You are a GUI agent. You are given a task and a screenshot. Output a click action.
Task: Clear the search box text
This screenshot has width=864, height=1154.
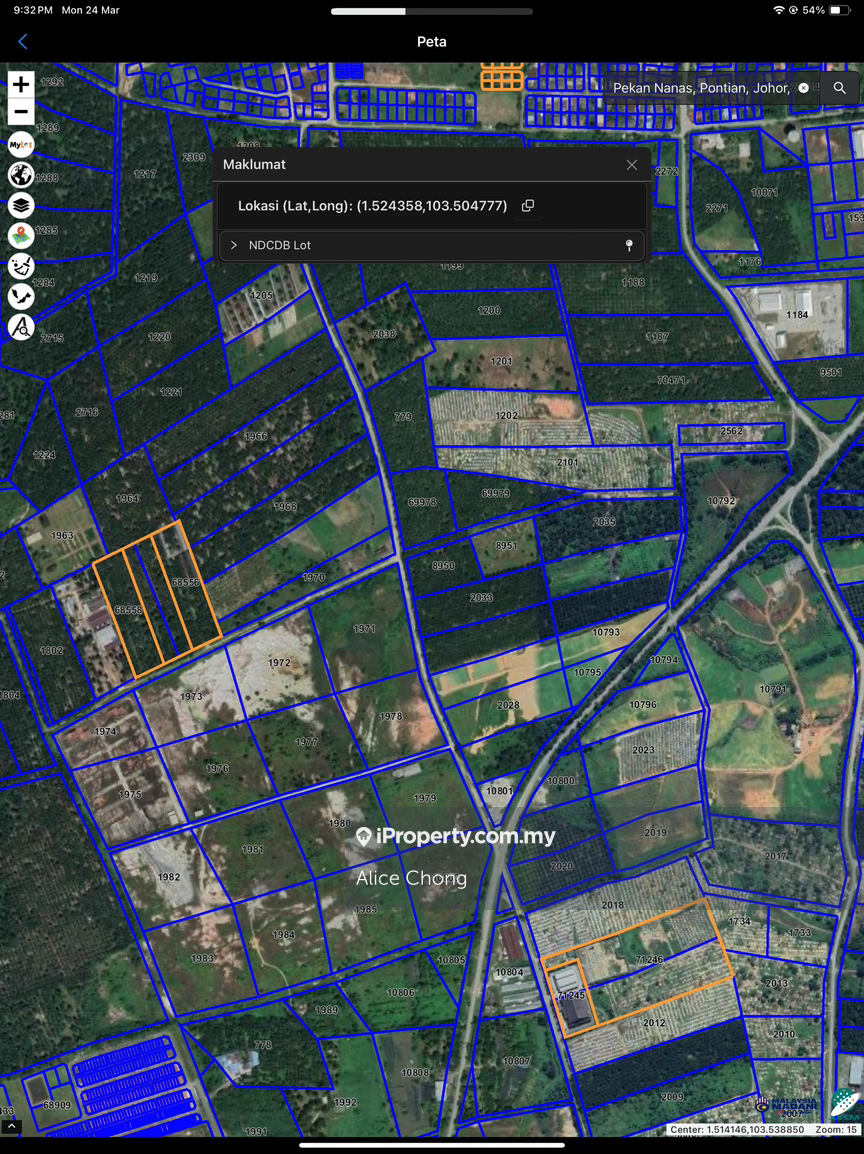click(x=804, y=88)
